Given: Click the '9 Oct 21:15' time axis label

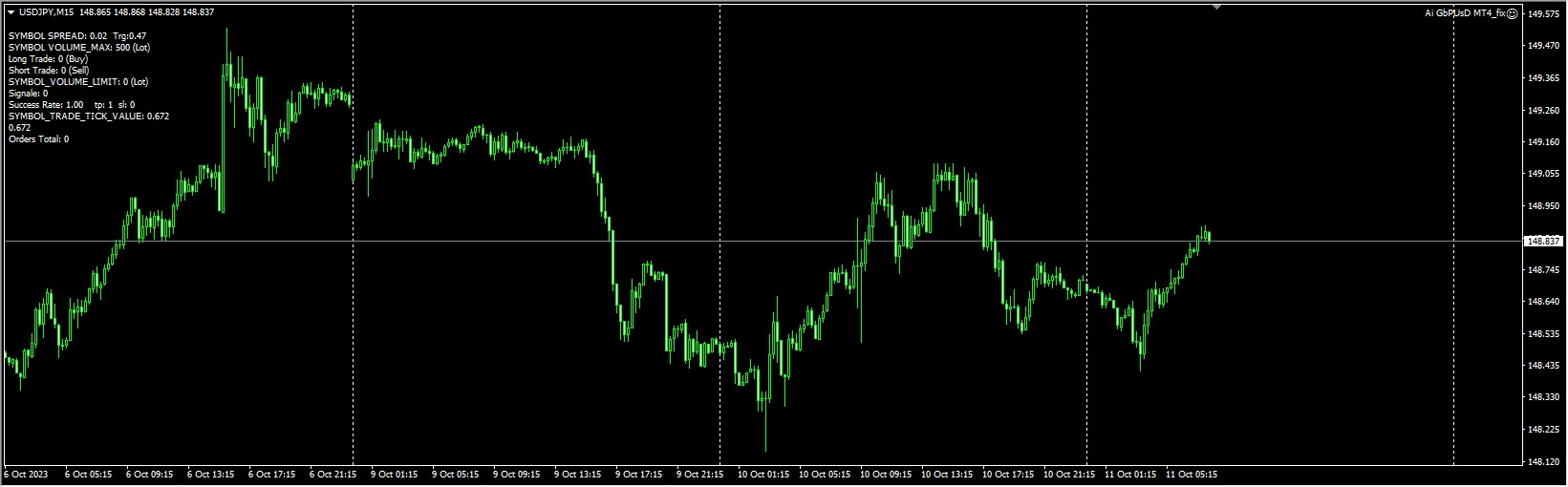Looking at the screenshot, I should pos(700,474).
